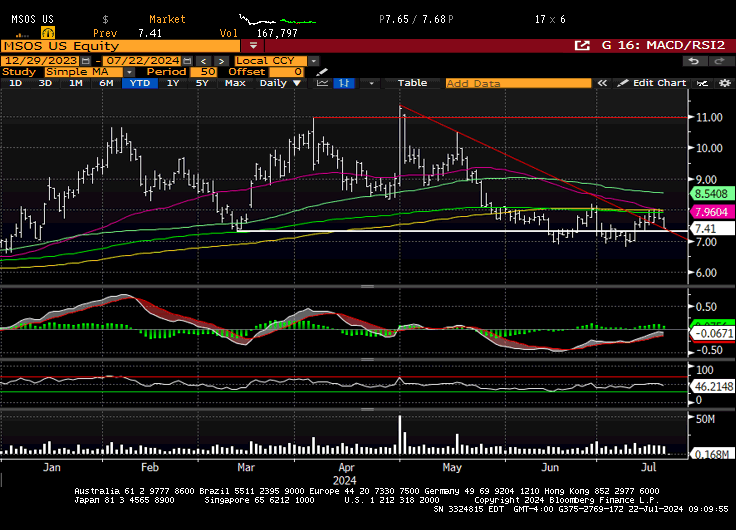
Task: Click the 0.168M volume value label
Action: [x=713, y=454]
